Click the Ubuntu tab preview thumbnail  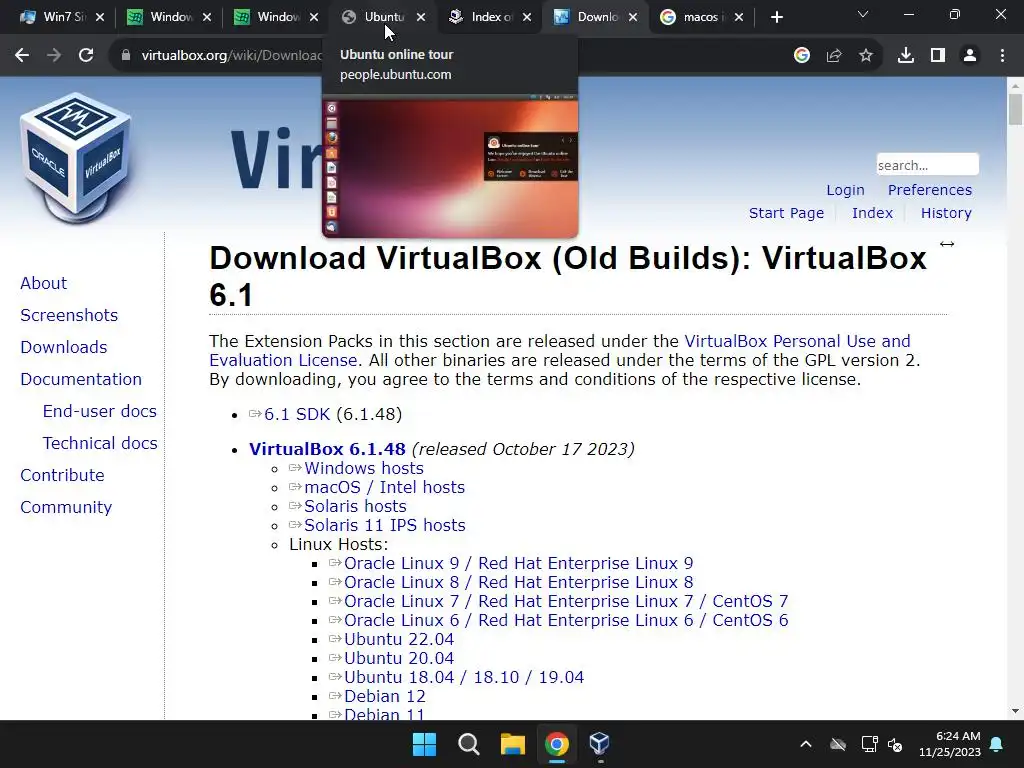pos(450,166)
